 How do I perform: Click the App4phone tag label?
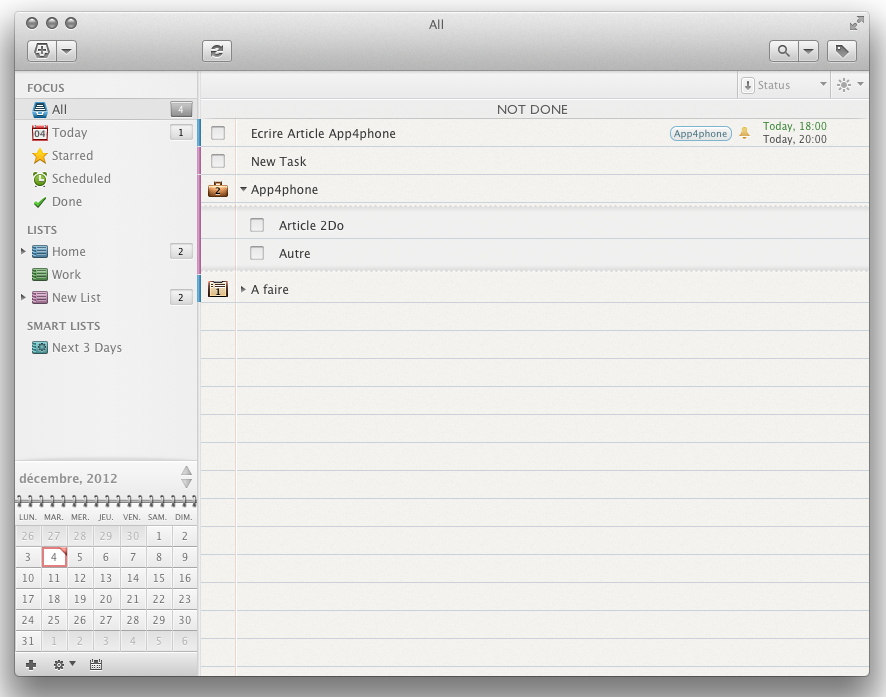[700, 133]
